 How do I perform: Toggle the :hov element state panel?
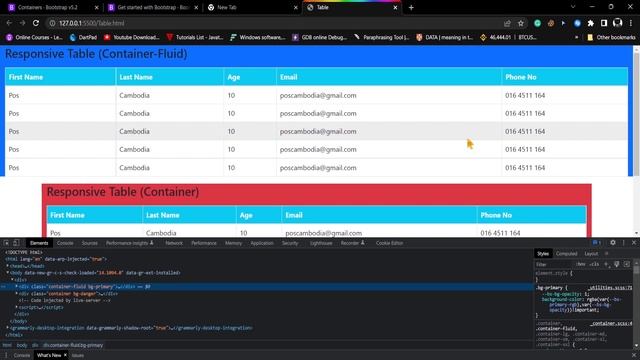pyautogui.click(x=581, y=264)
